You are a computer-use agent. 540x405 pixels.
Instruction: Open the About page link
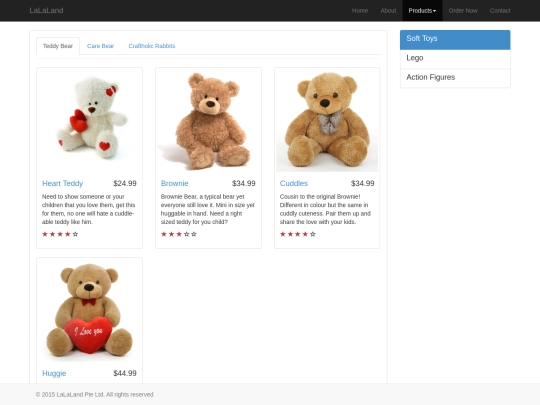click(x=388, y=11)
